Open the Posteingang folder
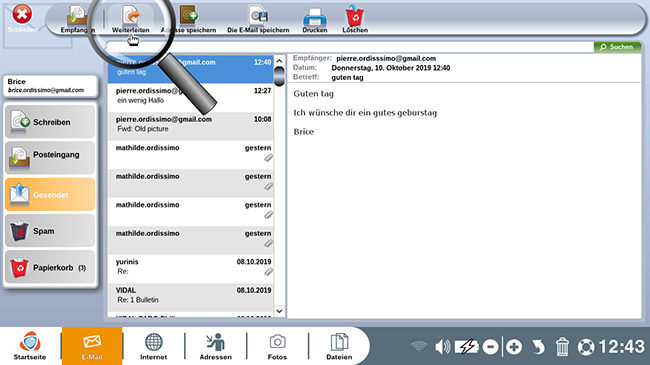Image resolution: width=650 pixels, height=365 pixels. click(50, 158)
